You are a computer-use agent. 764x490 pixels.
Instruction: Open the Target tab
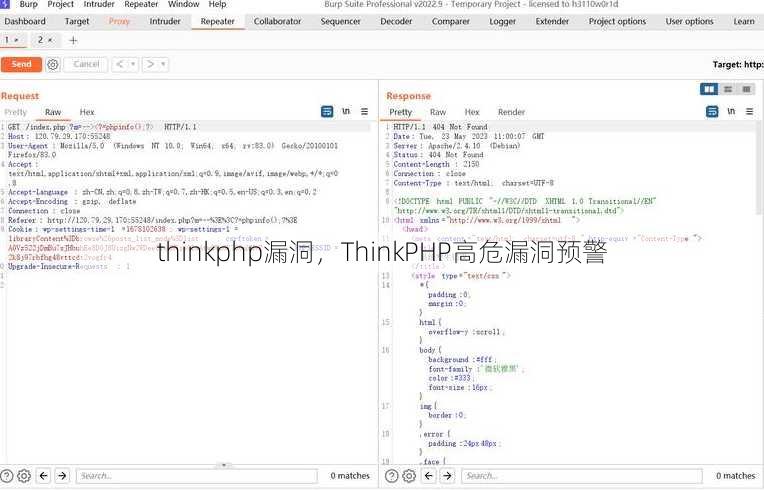coord(77,21)
